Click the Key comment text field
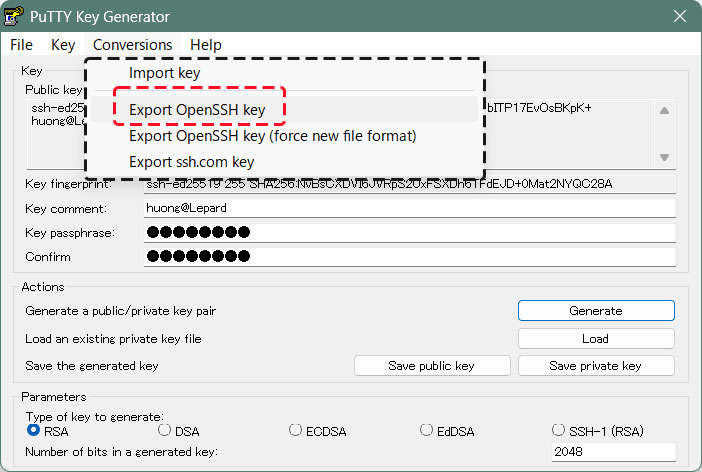Image resolution: width=702 pixels, height=472 pixels. pos(410,208)
